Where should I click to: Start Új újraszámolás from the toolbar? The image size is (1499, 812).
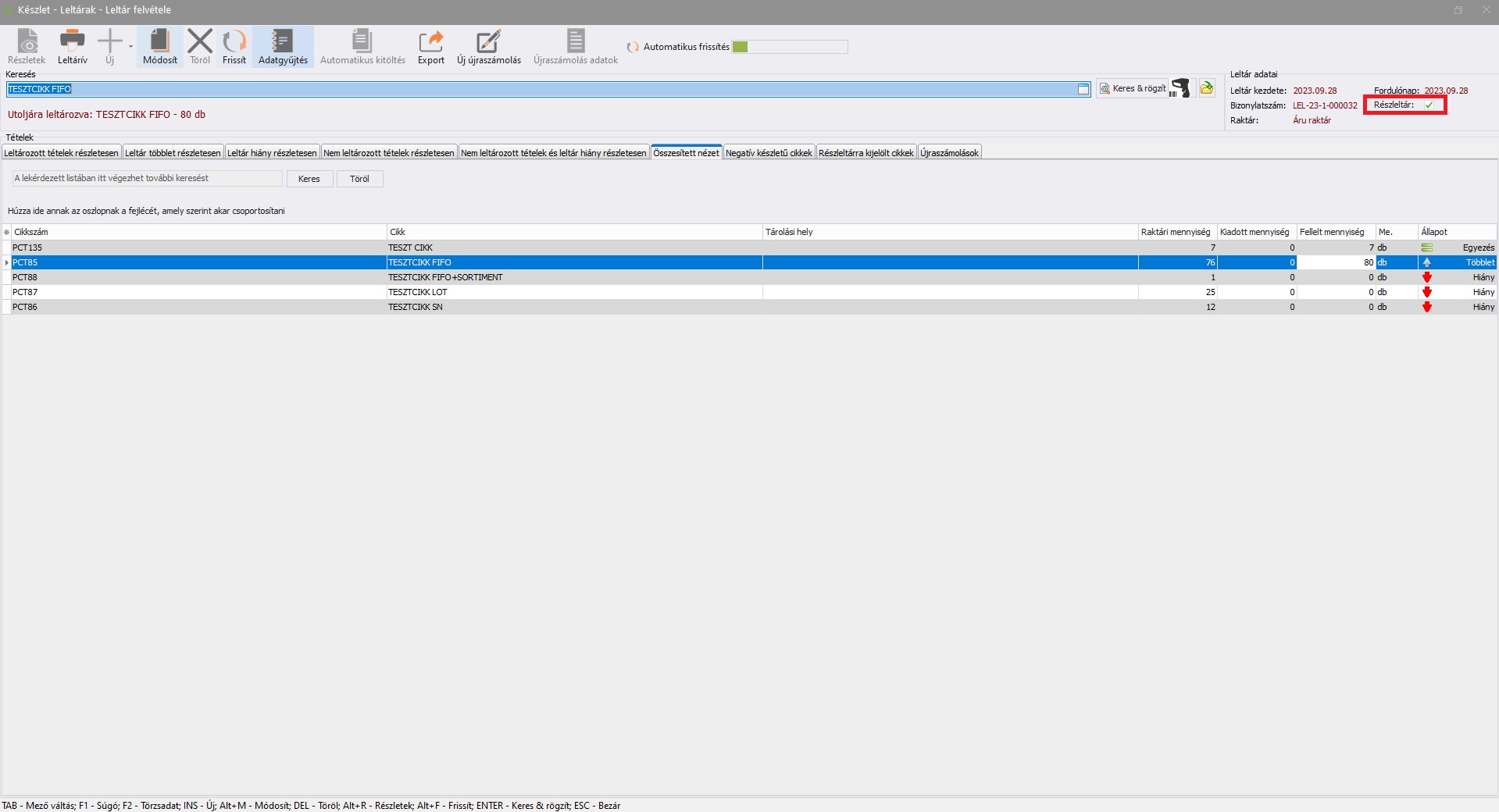(x=488, y=41)
